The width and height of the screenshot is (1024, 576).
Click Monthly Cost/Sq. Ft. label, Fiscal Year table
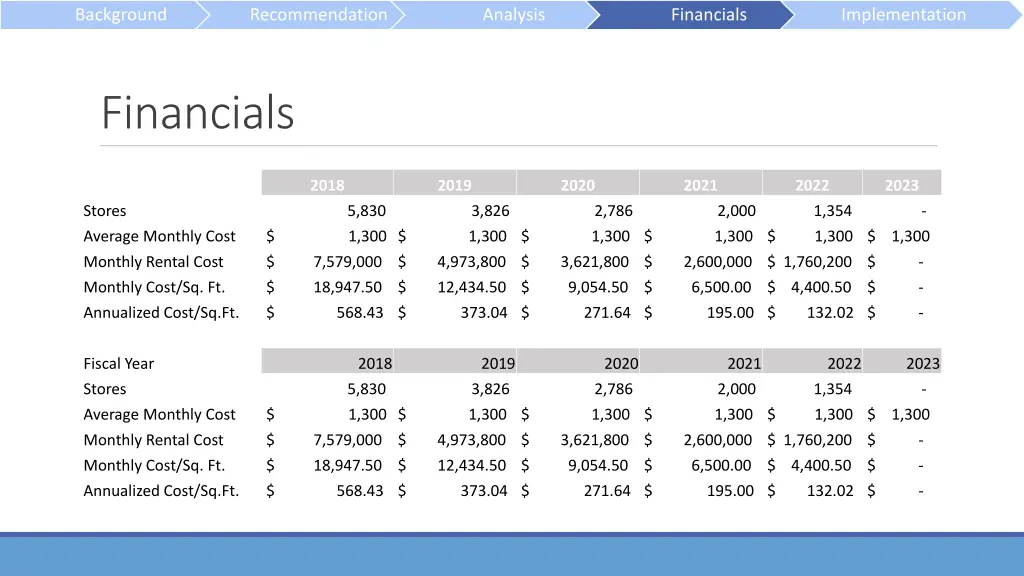pos(154,466)
